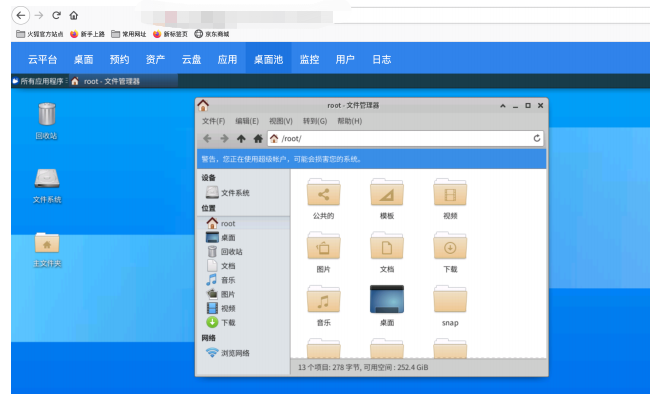Select the 主文件夹 desktop icon
650x398 pixels.
click(47, 250)
